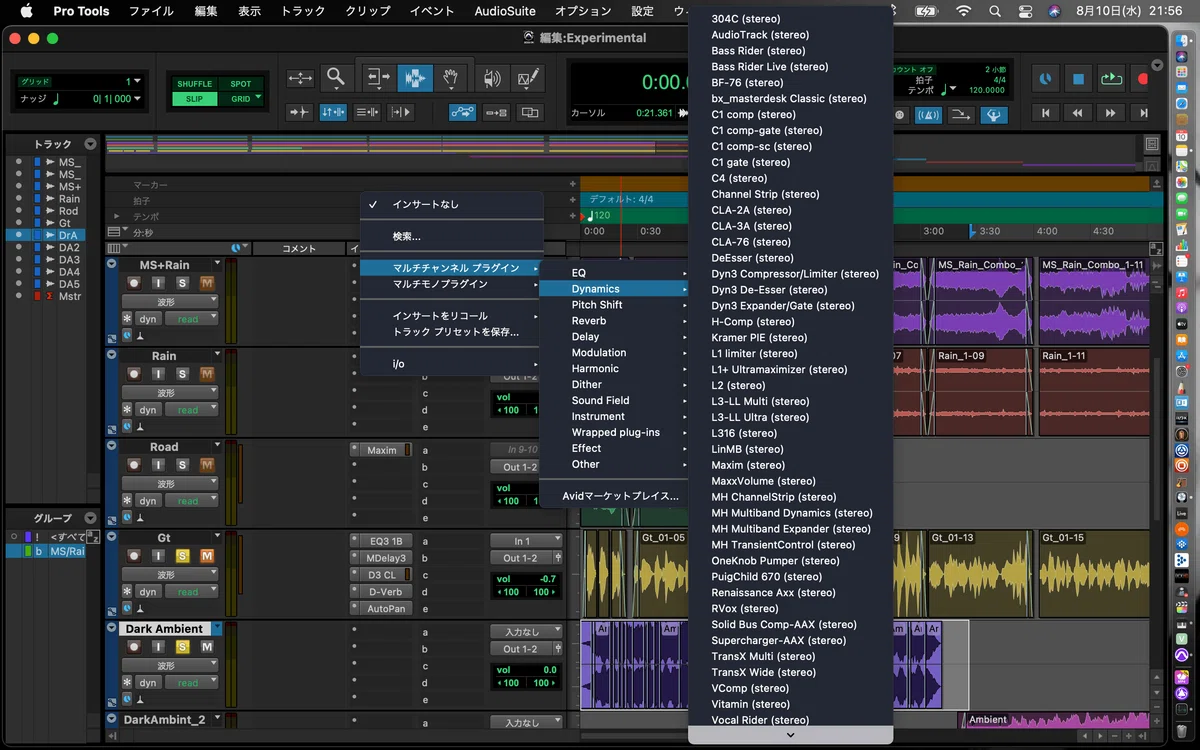Select the Selector waveform tool
The image size is (1200, 750).
click(414, 78)
